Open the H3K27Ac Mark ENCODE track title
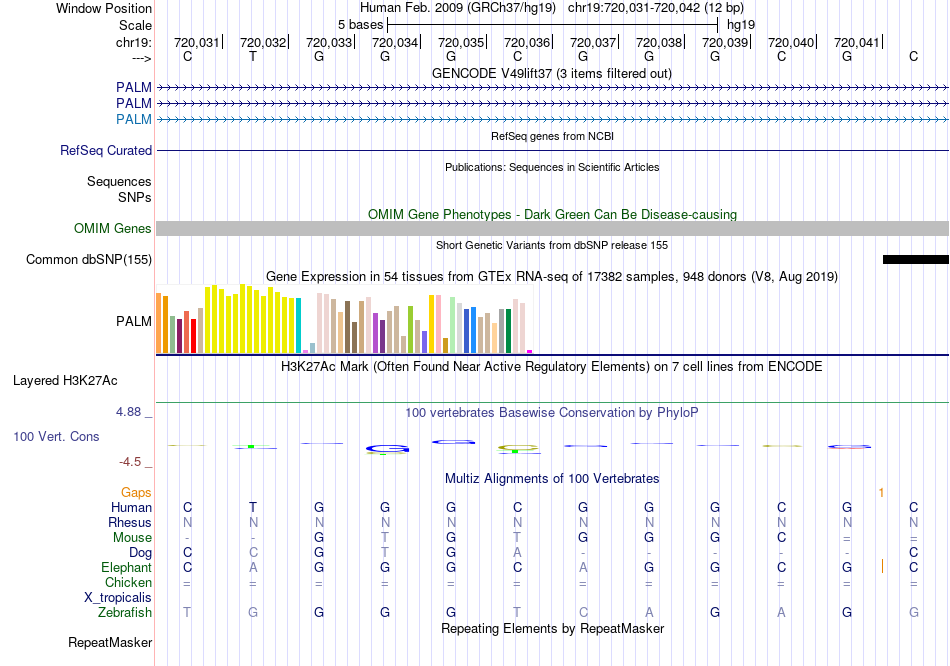 [x=552, y=367]
